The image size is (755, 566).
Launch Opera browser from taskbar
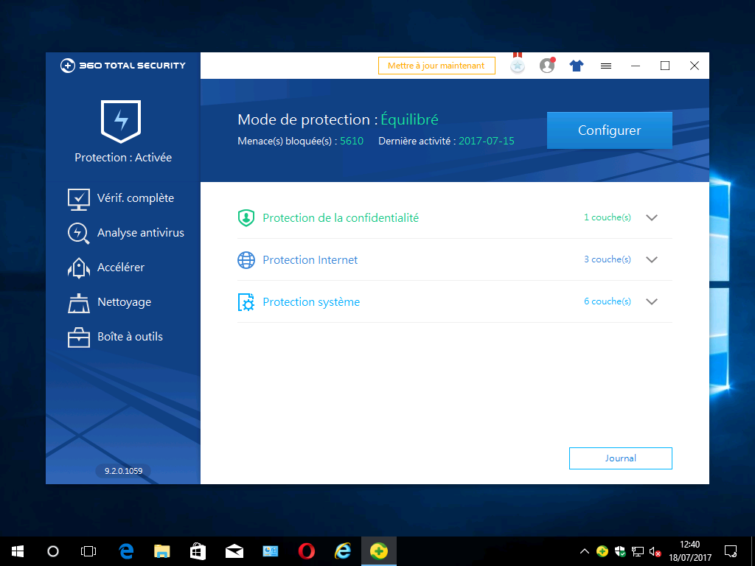[x=306, y=551]
